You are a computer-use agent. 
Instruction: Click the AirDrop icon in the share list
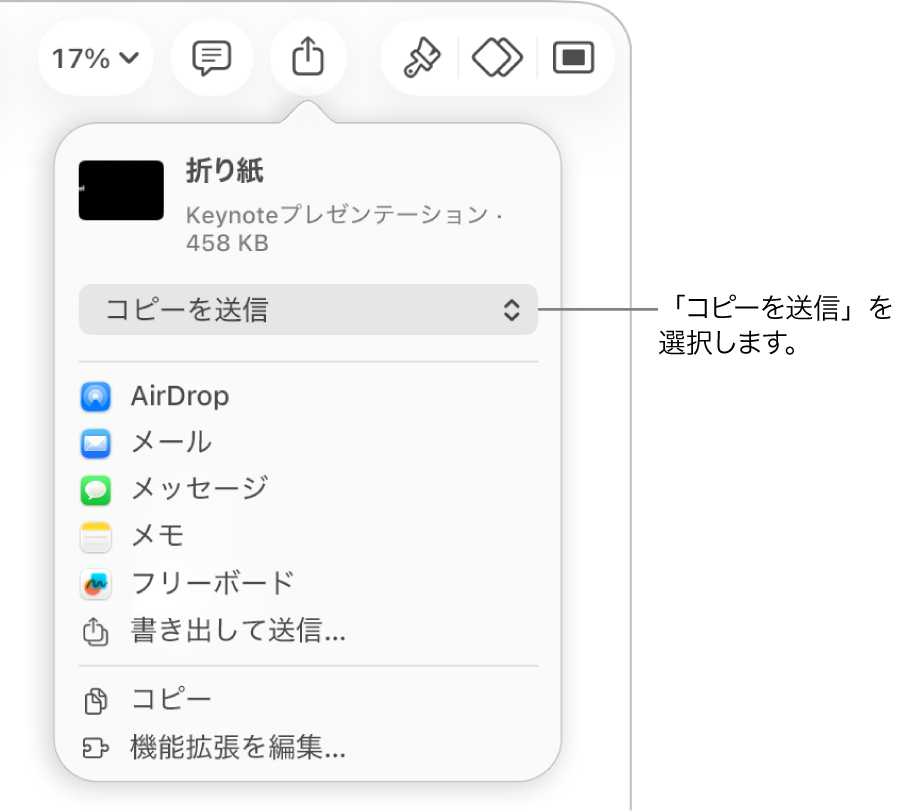coord(95,396)
